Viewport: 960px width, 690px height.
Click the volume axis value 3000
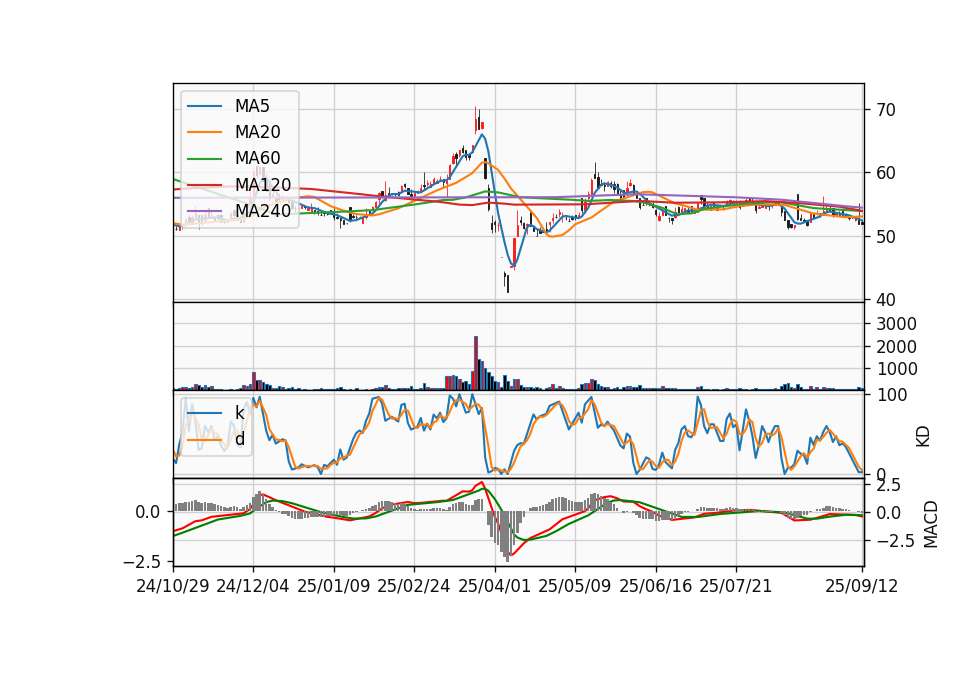click(896, 324)
